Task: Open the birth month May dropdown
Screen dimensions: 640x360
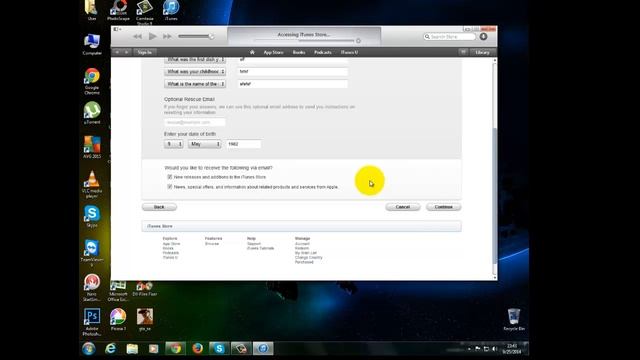Action: pyautogui.click(x=204, y=144)
